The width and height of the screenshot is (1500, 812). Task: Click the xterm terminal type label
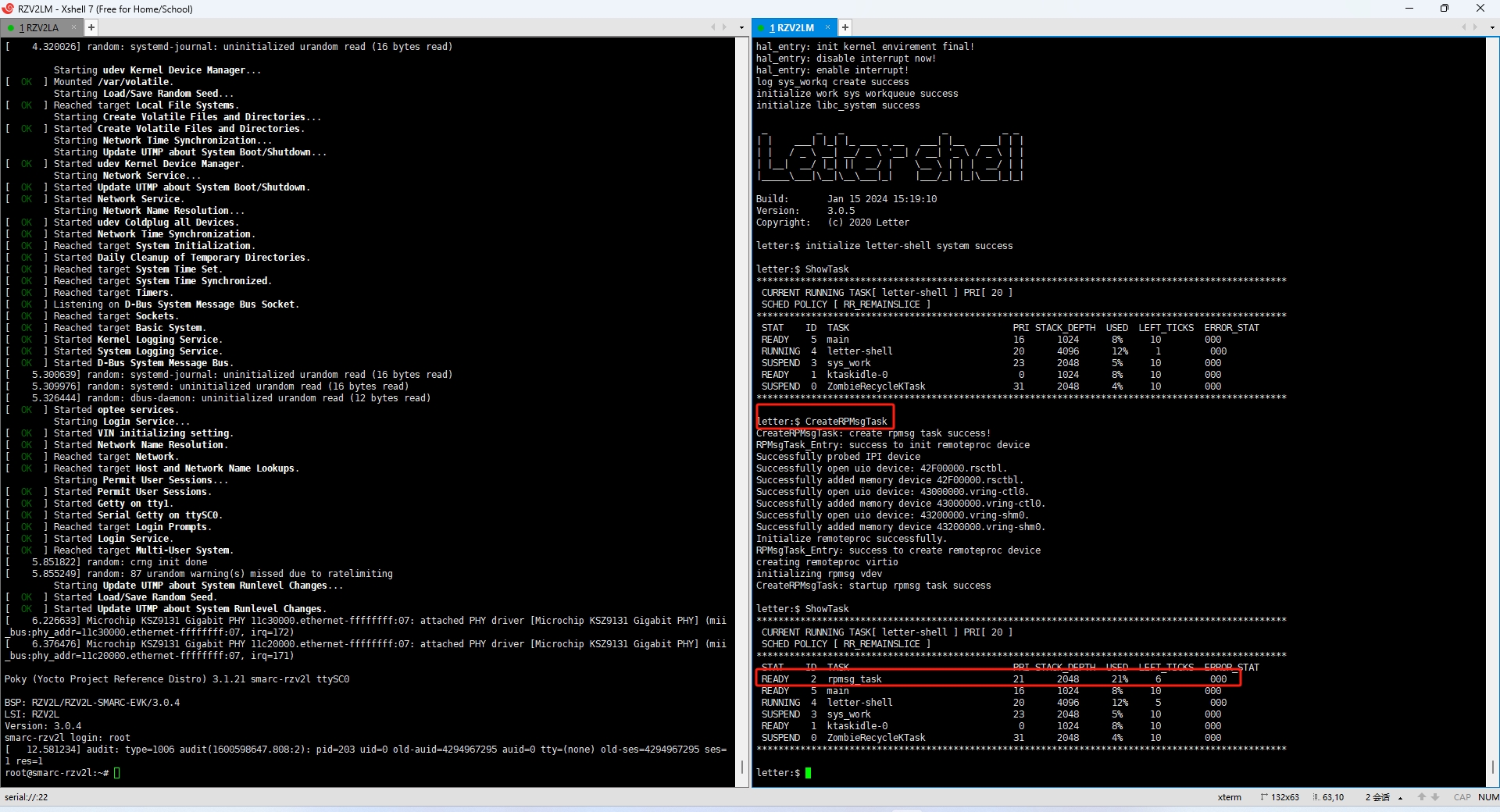click(x=1229, y=797)
